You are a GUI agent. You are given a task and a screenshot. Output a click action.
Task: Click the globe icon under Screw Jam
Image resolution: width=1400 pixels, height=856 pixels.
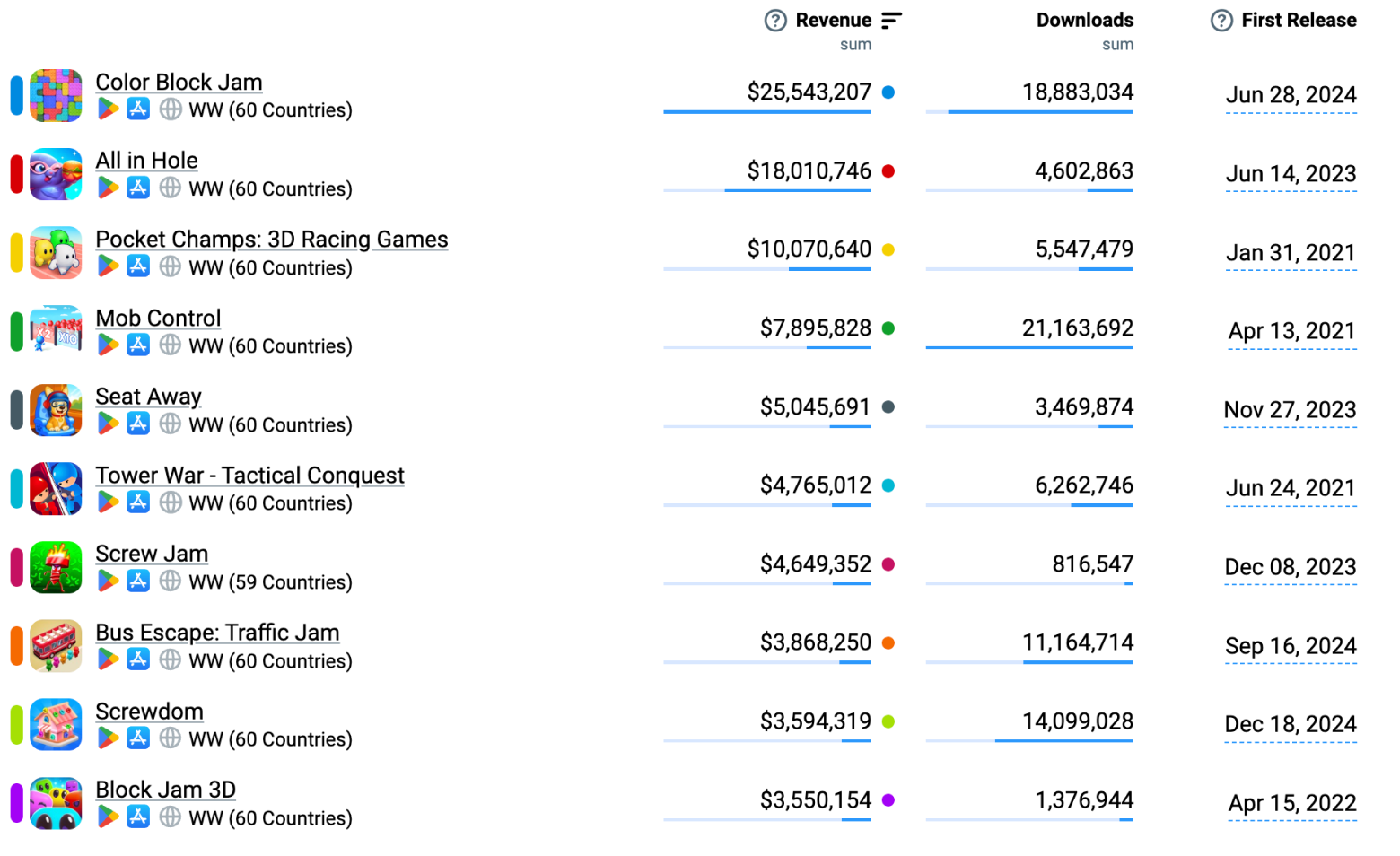[170, 581]
